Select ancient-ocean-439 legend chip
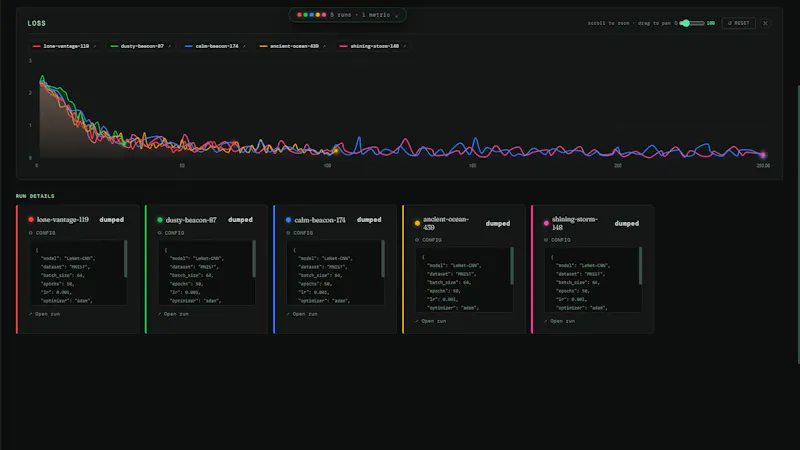The image size is (800, 450). click(293, 46)
